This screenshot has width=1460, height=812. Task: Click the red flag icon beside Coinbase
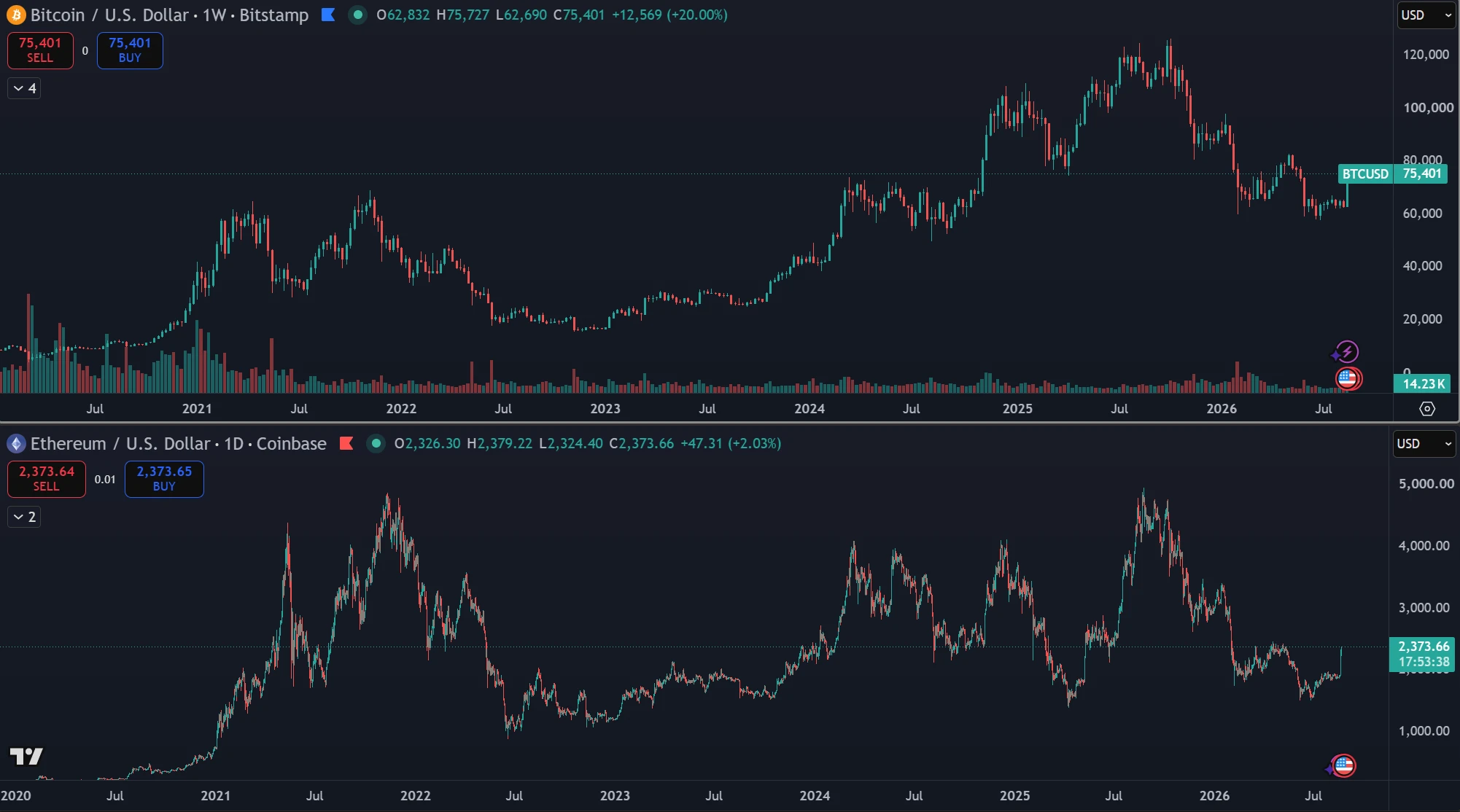click(x=346, y=443)
